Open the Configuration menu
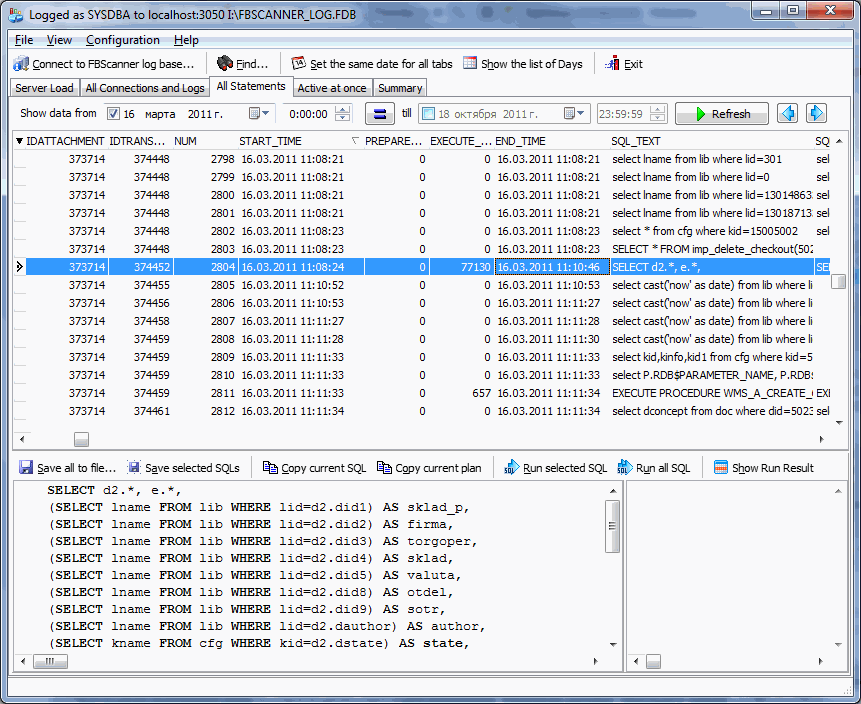The image size is (861, 704). click(122, 40)
